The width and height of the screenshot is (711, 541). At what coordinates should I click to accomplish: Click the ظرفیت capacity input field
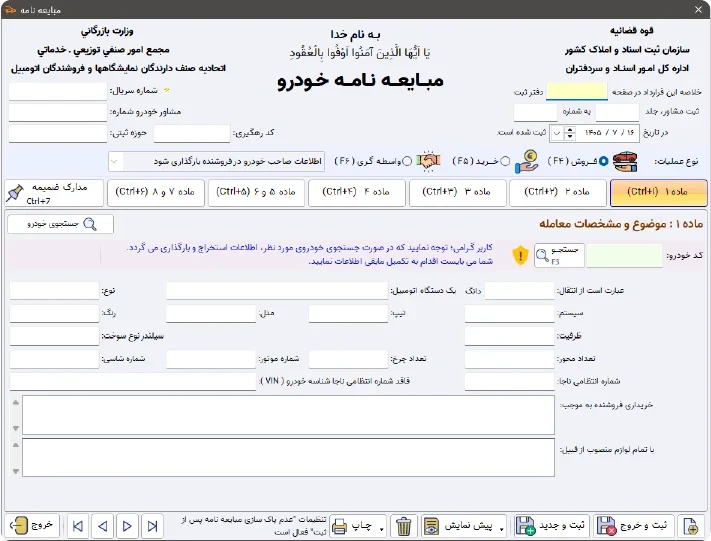tap(510, 336)
